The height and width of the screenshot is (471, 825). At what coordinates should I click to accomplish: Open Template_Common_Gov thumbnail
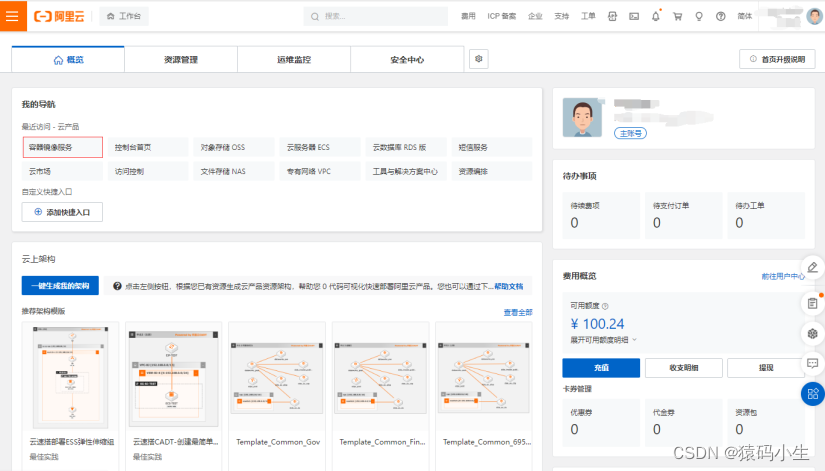coord(277,377)
